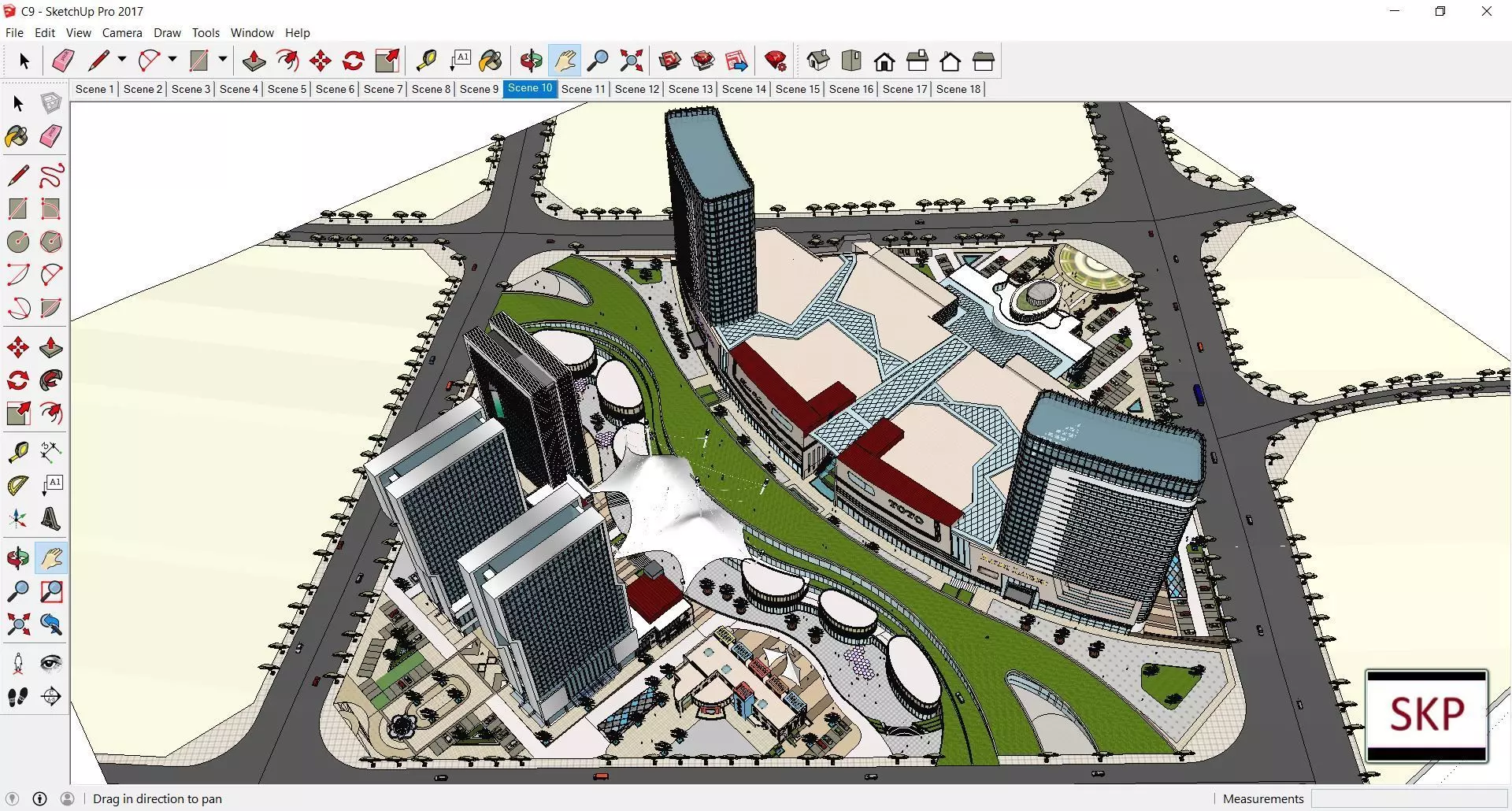Image resolution: width=1512 pixels, height=811 pixels.
Task: Switch to the Top standard view
Action: pyautogui.click(x=851, y=61)
